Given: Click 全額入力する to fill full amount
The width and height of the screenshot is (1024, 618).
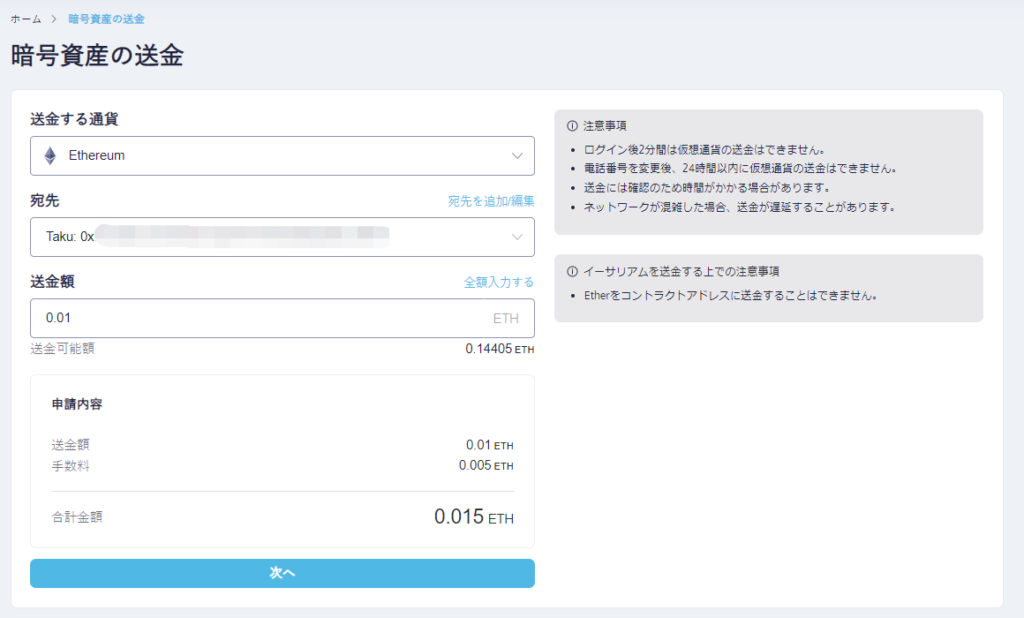Looking at the screenshot, I should tap(499, 282).
